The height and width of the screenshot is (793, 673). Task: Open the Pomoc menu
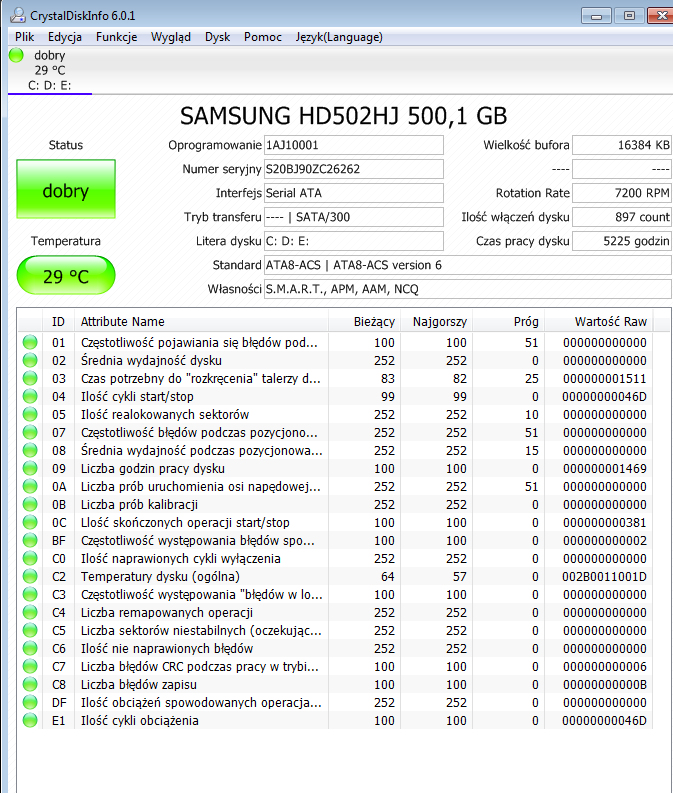(x=262, y=37)
